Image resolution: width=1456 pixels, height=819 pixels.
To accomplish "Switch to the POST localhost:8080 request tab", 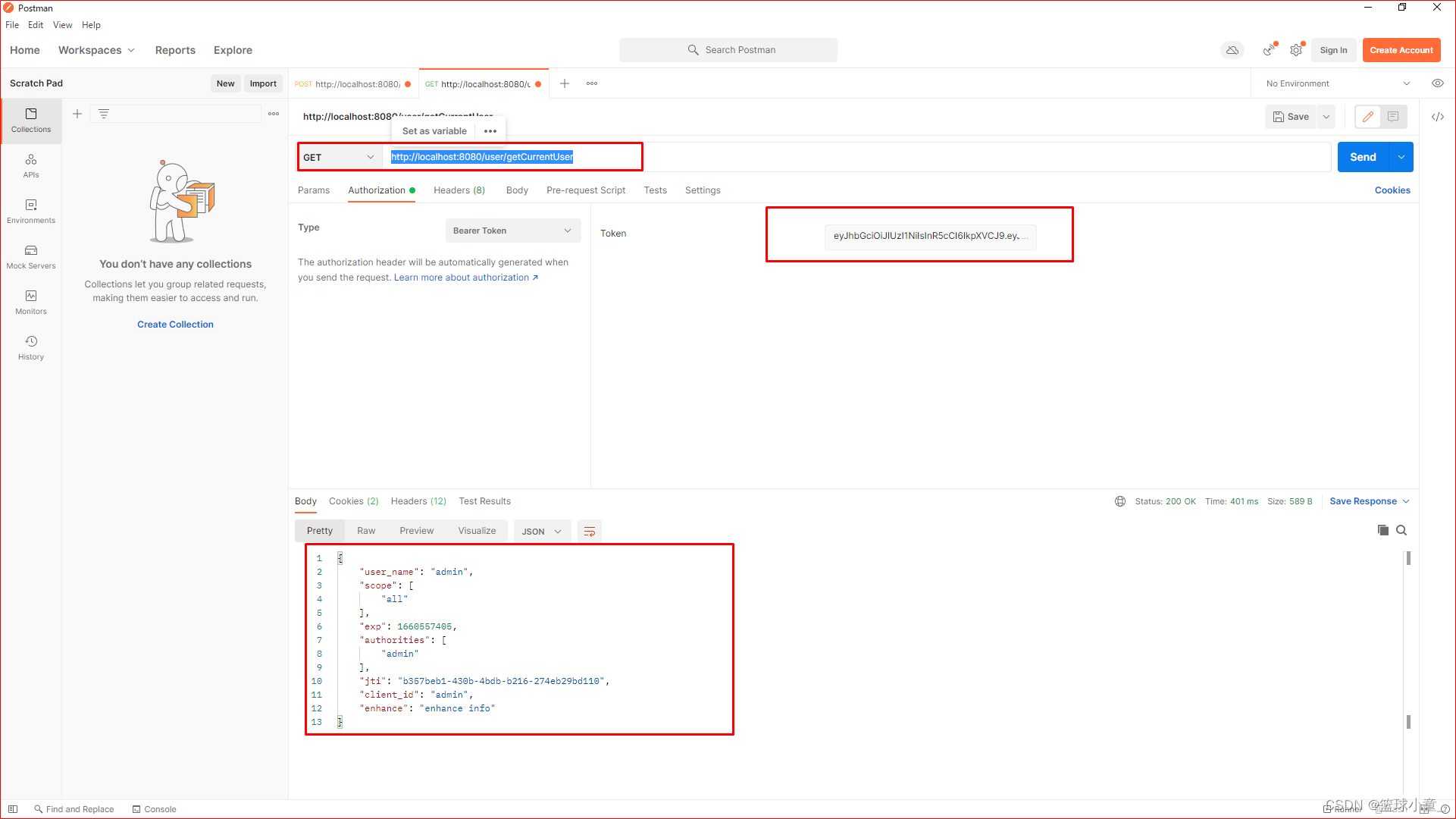I will (x=353, y=84).
